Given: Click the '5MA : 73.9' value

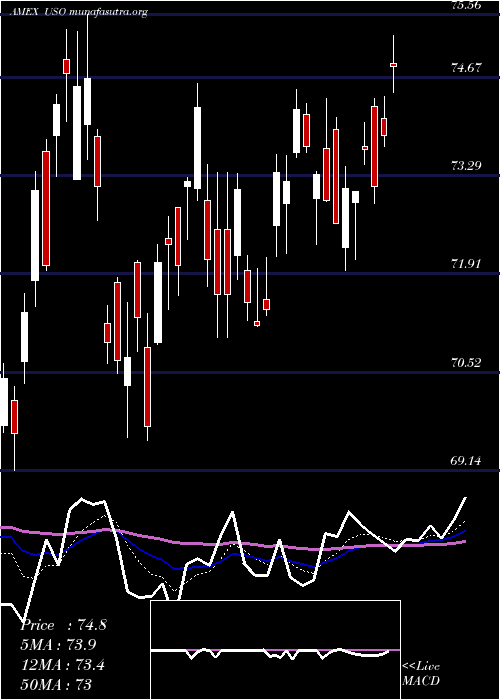Looking at the screenshot, I should (58, 645).
